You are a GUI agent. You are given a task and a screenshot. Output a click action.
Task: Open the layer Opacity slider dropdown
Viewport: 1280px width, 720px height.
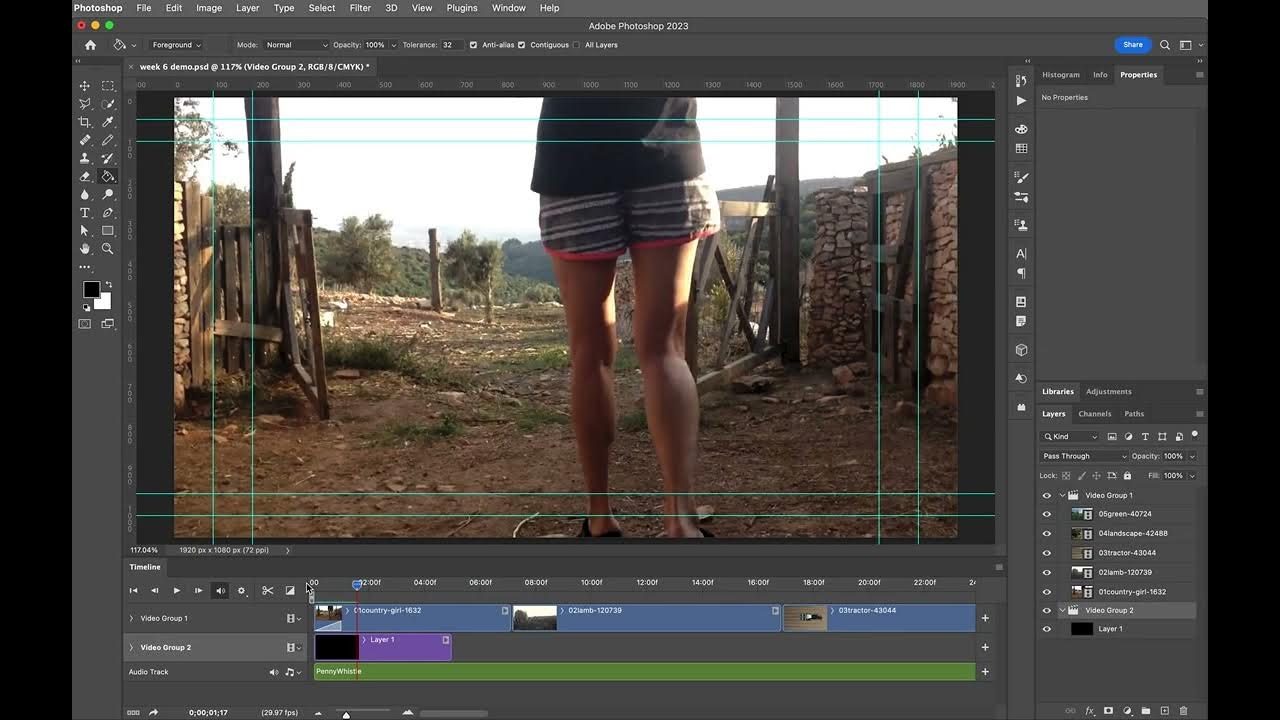[1192, 456]
